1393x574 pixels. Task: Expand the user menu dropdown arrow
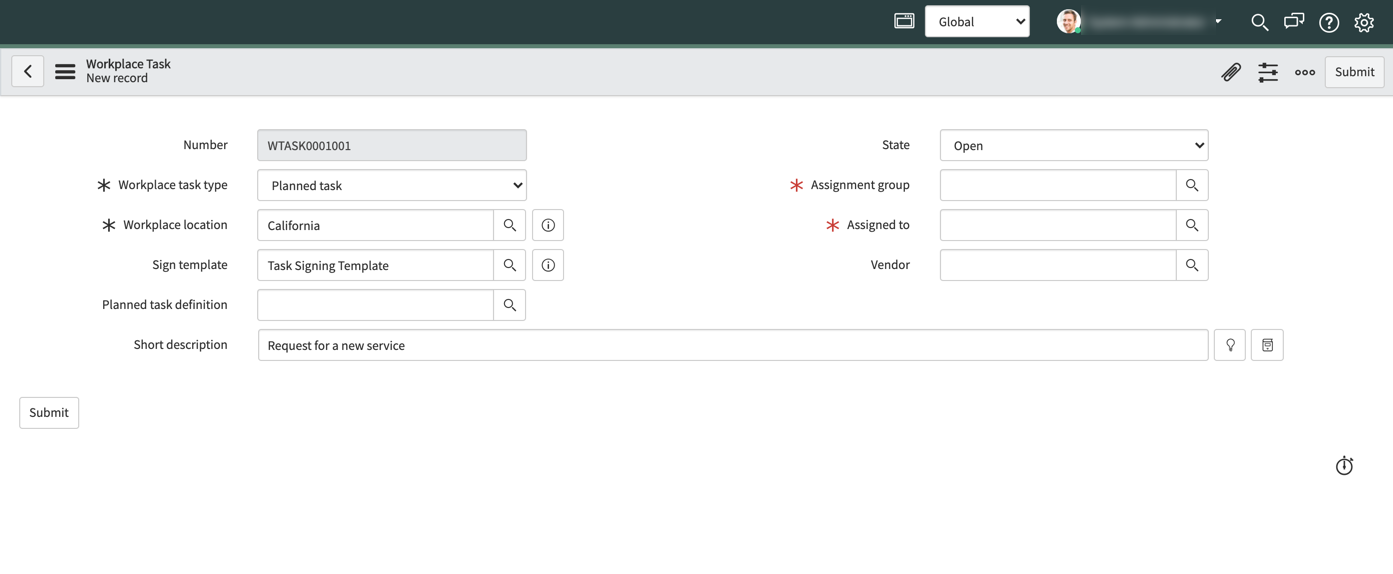(x=1218, y=21)
